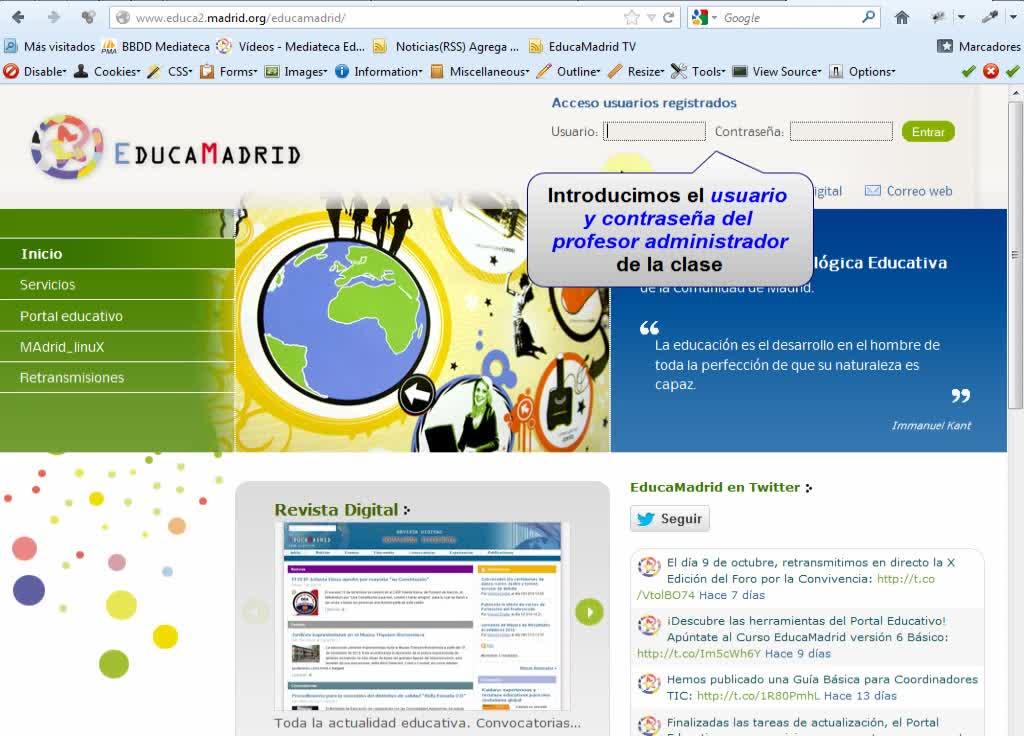This screenshot has height=736, width=1024.
Task: Click the globe illustration in the banner
Action: pyautogui.click(x=344, y=320)
